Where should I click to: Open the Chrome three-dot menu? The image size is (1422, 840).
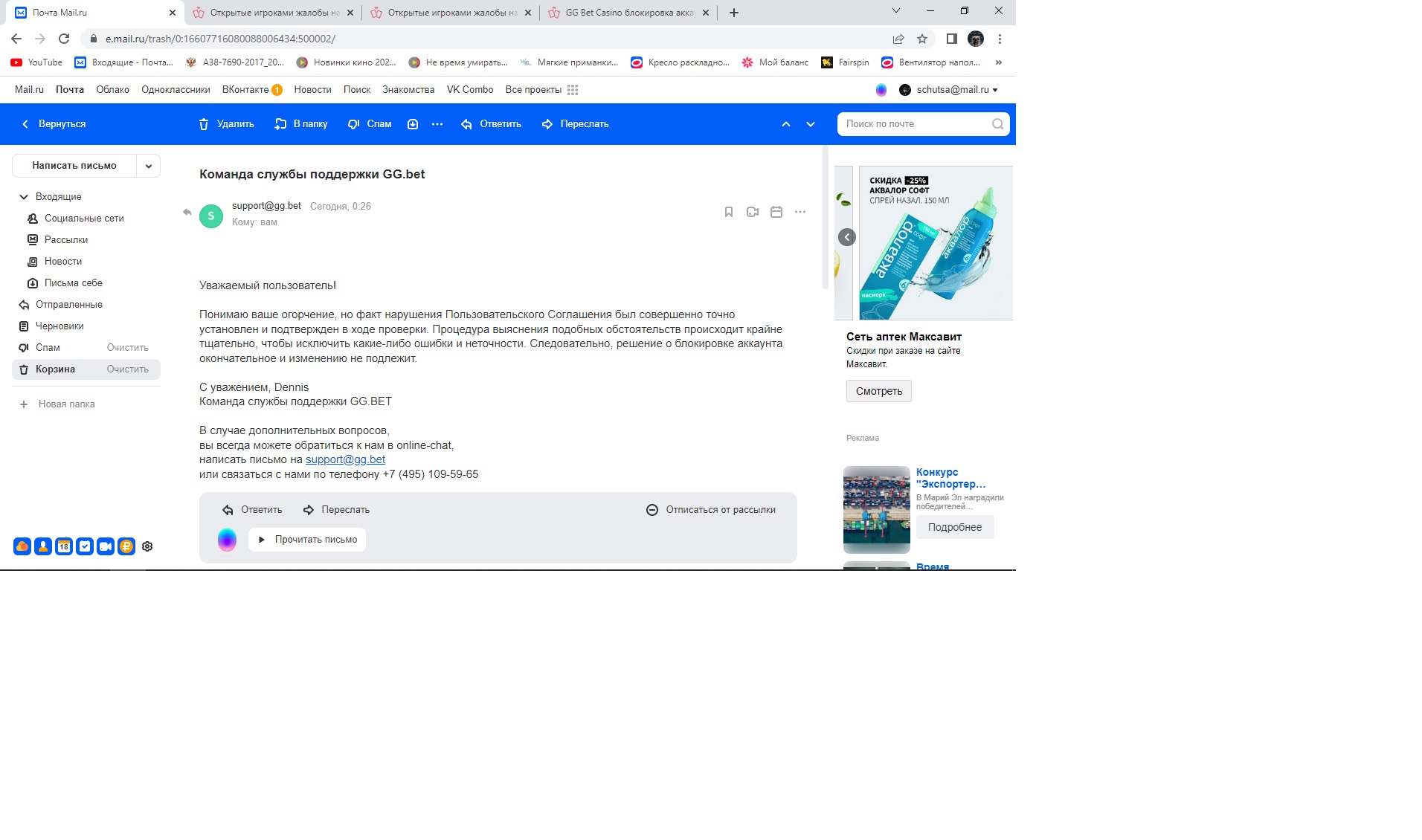pyautogui.click(x=1000, y=39)
